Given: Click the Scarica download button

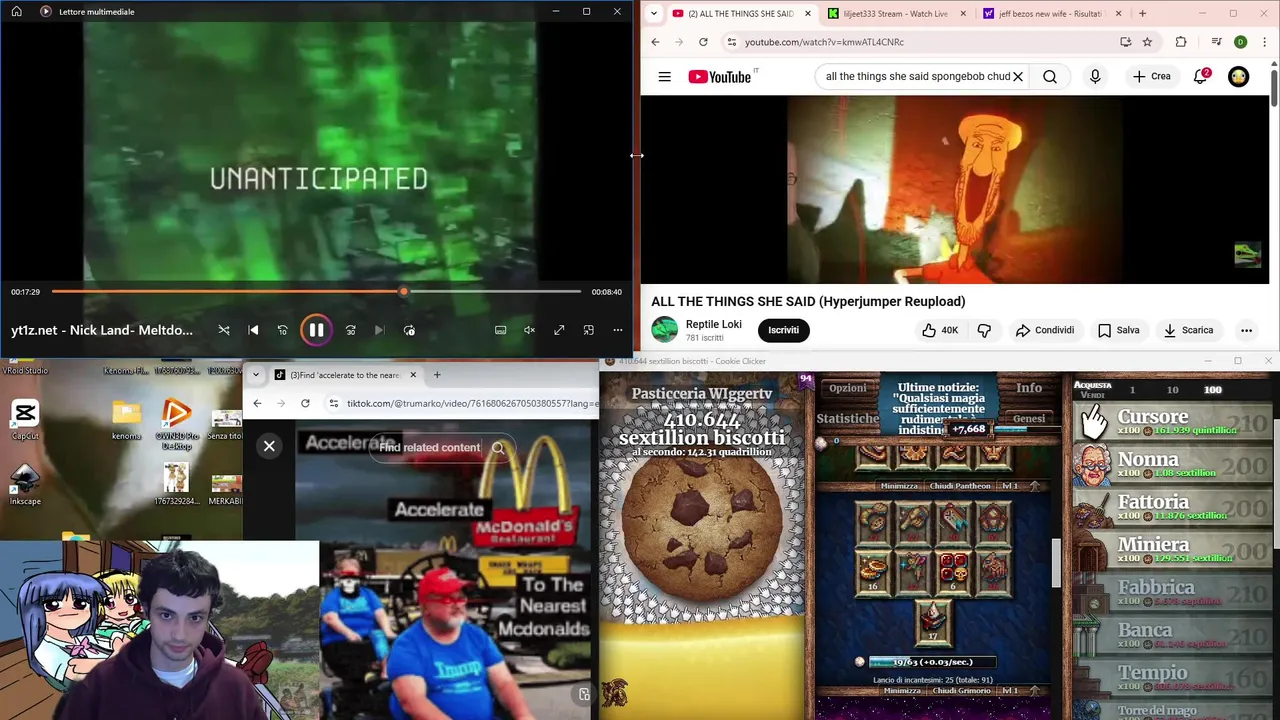Looking at the screenshot, I should (1188, 330).
